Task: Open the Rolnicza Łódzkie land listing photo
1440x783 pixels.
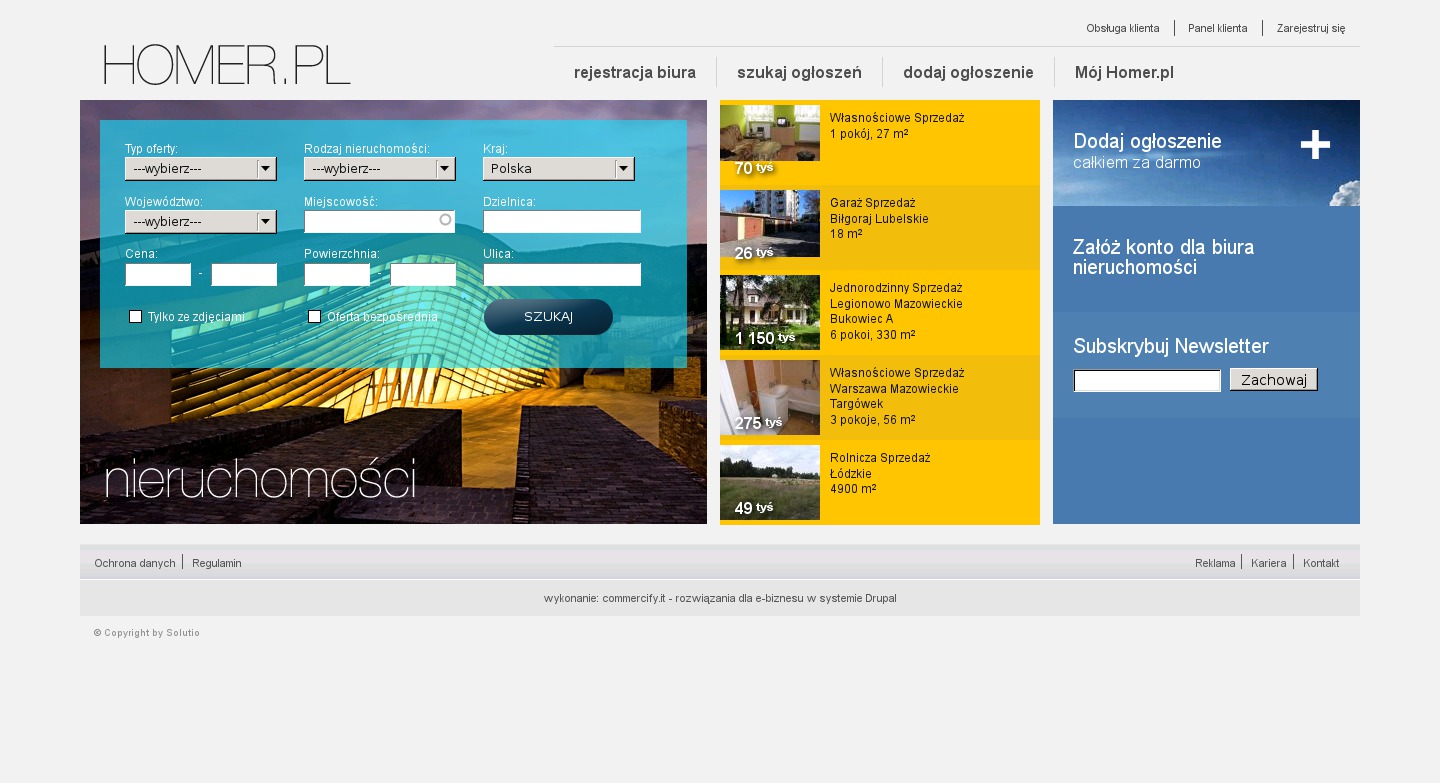Action: (x=769, y=482)
